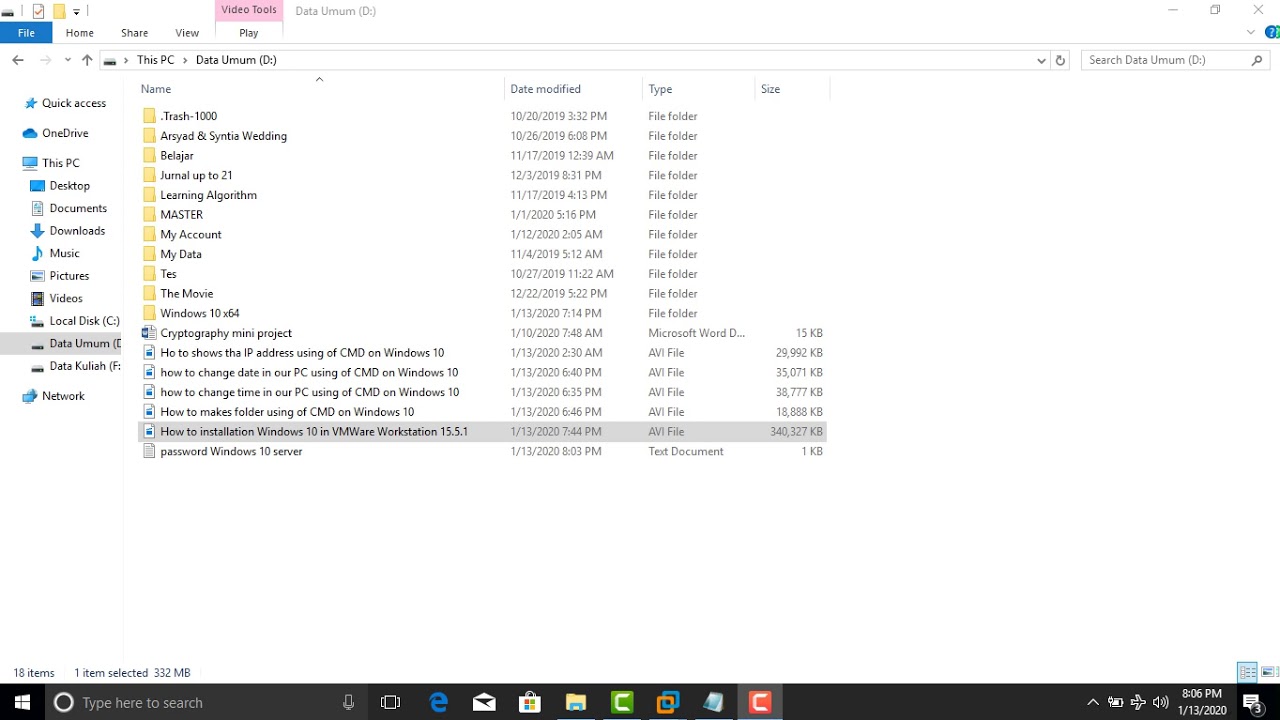Click the search magnifier icon
This screenshot has width=1280, height=720.
[x=1258, y=60]
